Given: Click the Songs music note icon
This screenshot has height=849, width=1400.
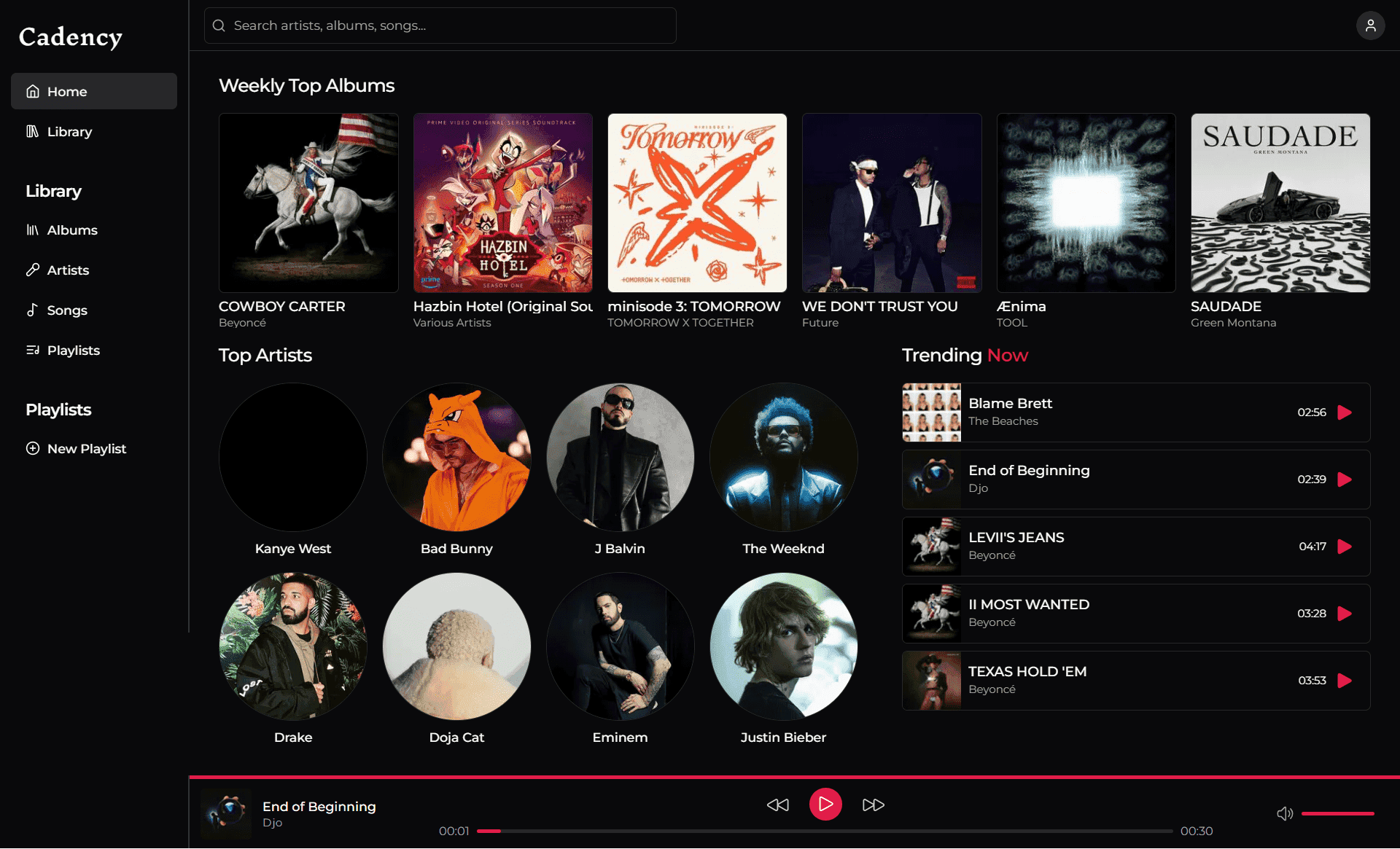Looking at the screenshot, I should (x=33, y=310).
